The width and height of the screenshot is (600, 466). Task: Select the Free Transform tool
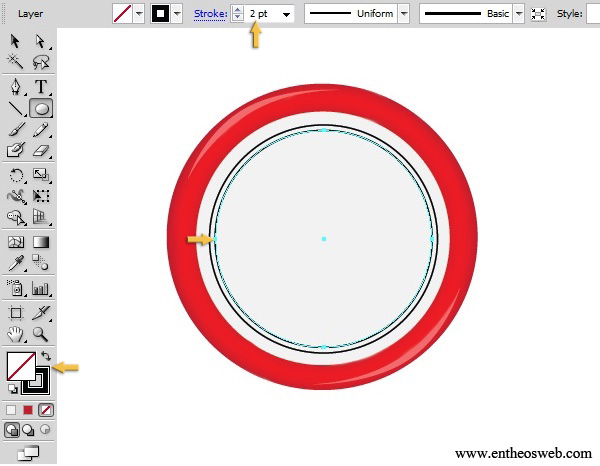41,196
